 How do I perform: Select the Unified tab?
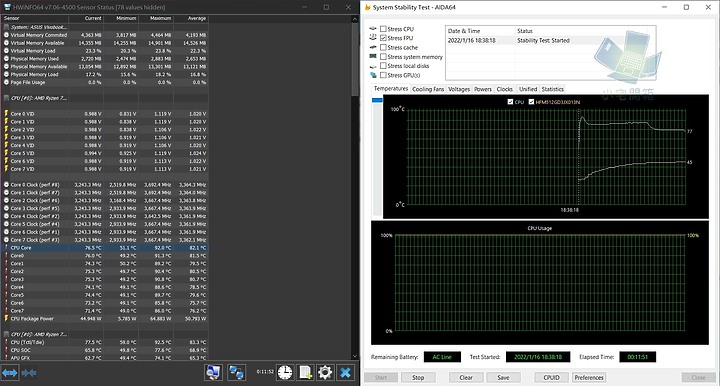coord(528,89)
